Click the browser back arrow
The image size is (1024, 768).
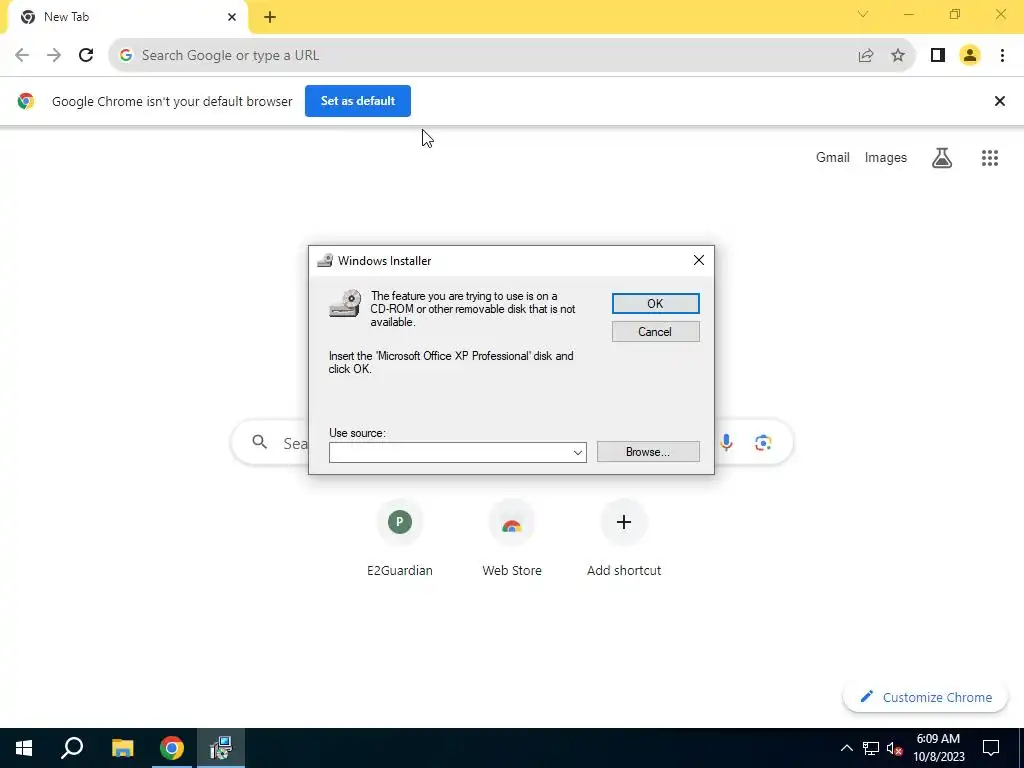pyautogui.click(x=22, y=56)
